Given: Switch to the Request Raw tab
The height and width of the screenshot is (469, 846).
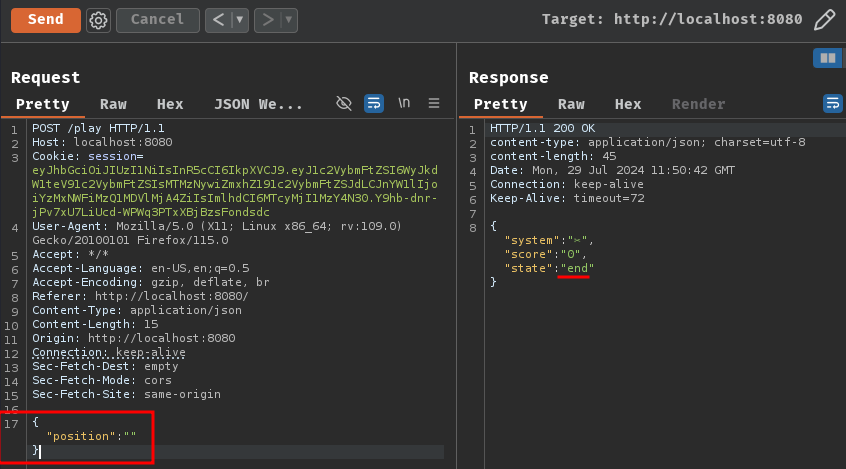Looking at the screenshot, I should (113, 104).
